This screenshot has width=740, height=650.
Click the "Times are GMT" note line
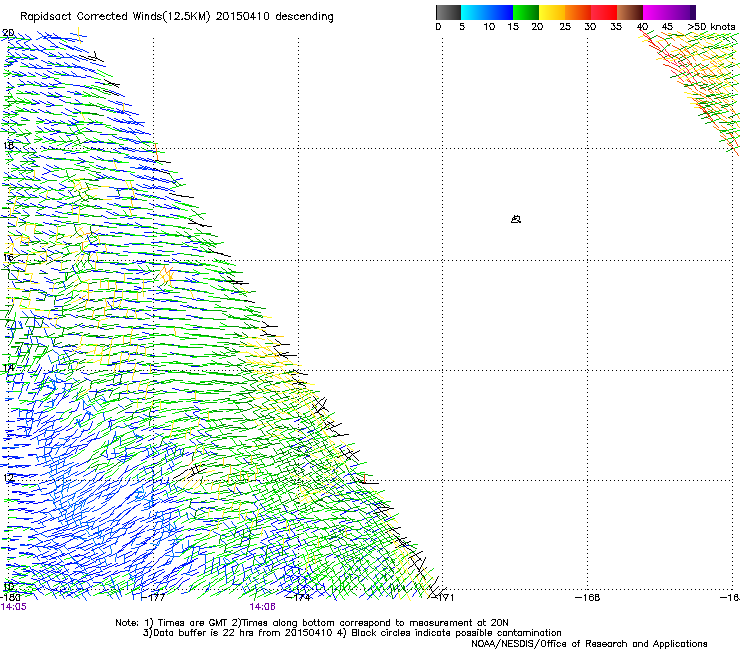click(311, 623)
